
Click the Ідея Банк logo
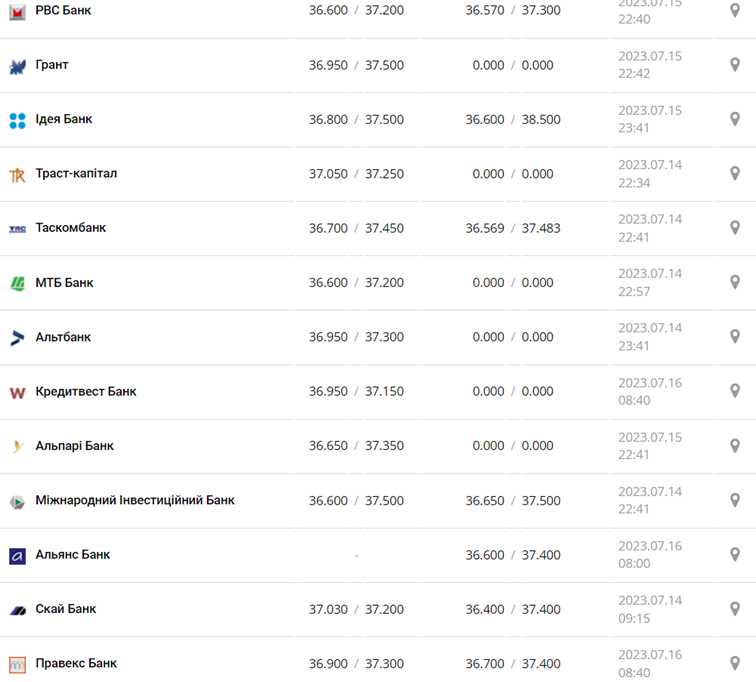(x=17, y=121)
